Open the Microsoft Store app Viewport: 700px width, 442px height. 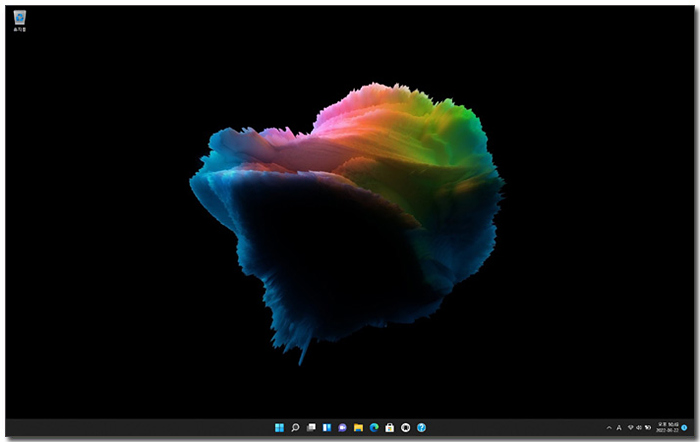390,427
